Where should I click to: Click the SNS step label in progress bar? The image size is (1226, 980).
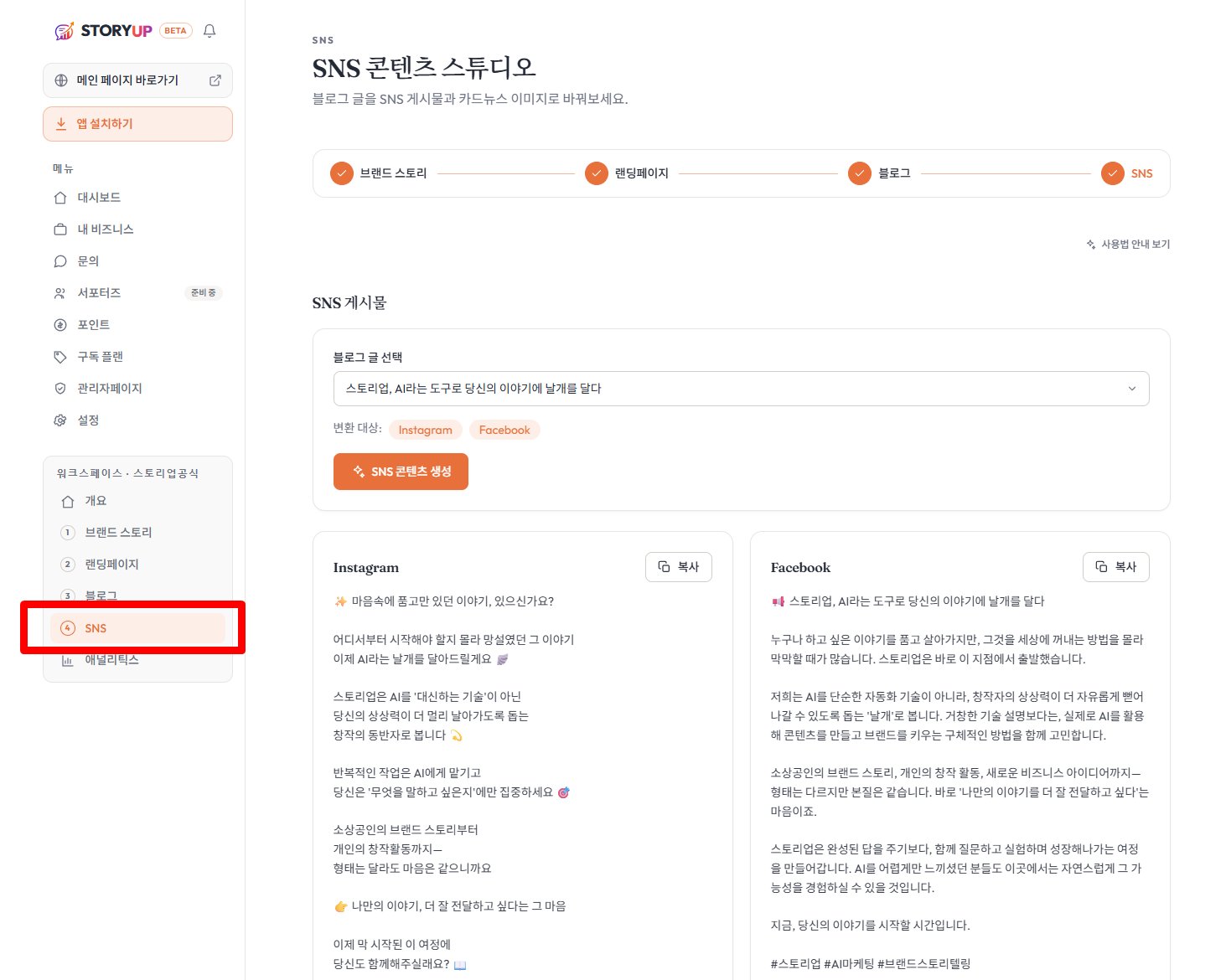click(x=1141, y=173)
